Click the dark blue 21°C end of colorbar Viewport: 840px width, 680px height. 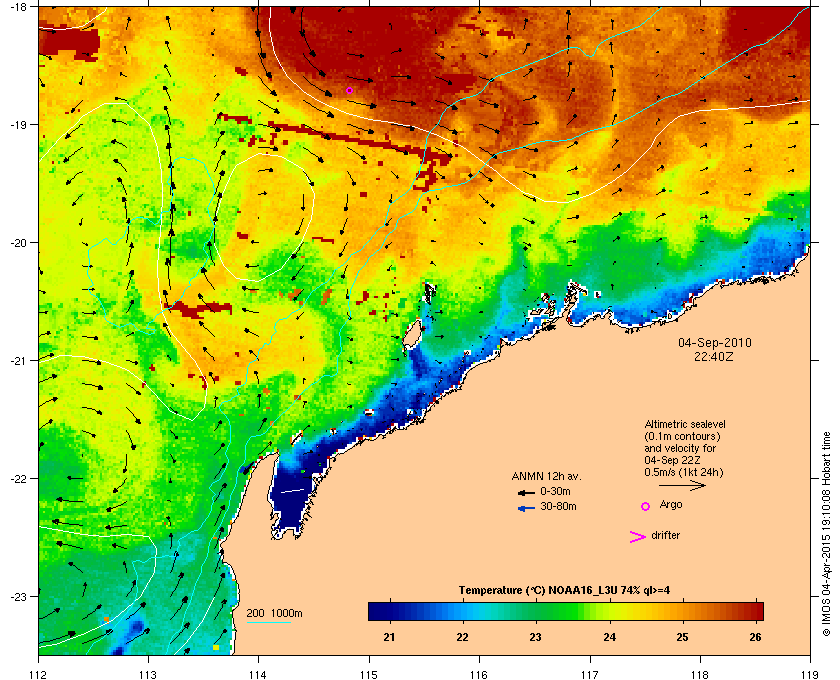click(x=378, y=611)
